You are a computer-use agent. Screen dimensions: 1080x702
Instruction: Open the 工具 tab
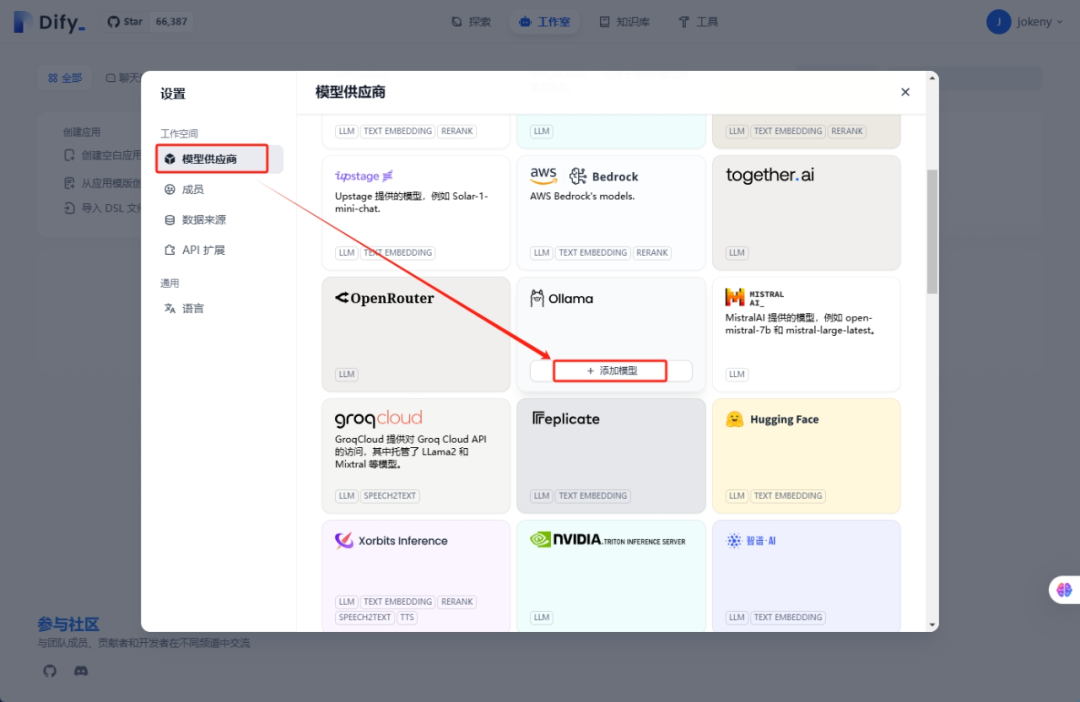point(698,22)
